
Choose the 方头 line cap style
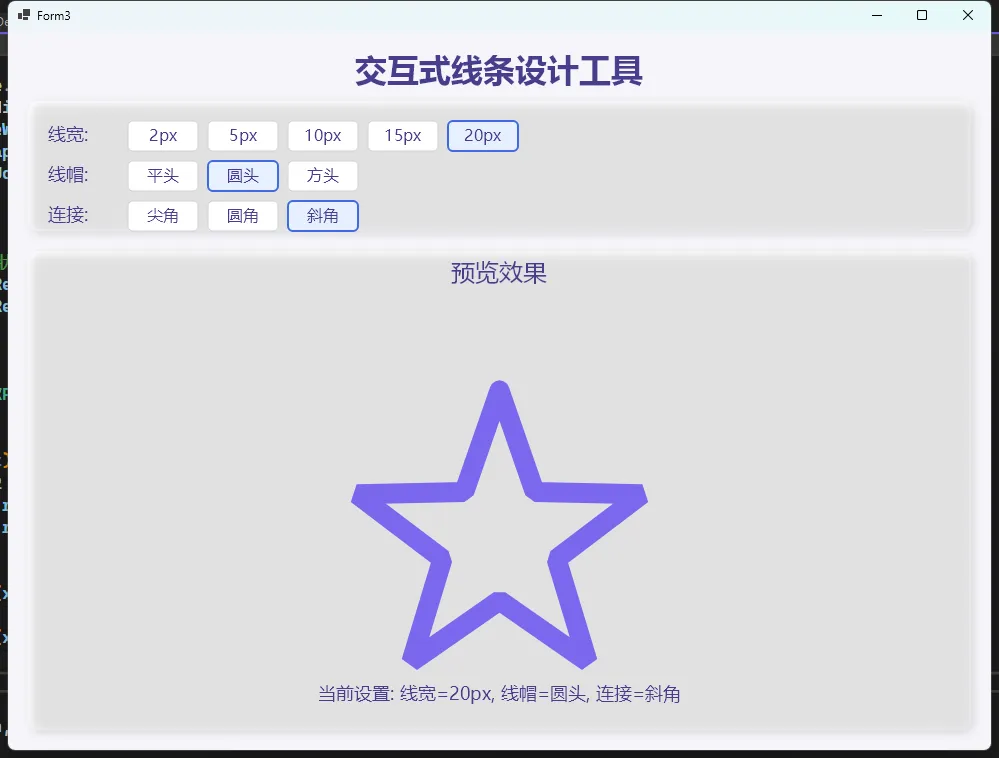coord(323,176)
